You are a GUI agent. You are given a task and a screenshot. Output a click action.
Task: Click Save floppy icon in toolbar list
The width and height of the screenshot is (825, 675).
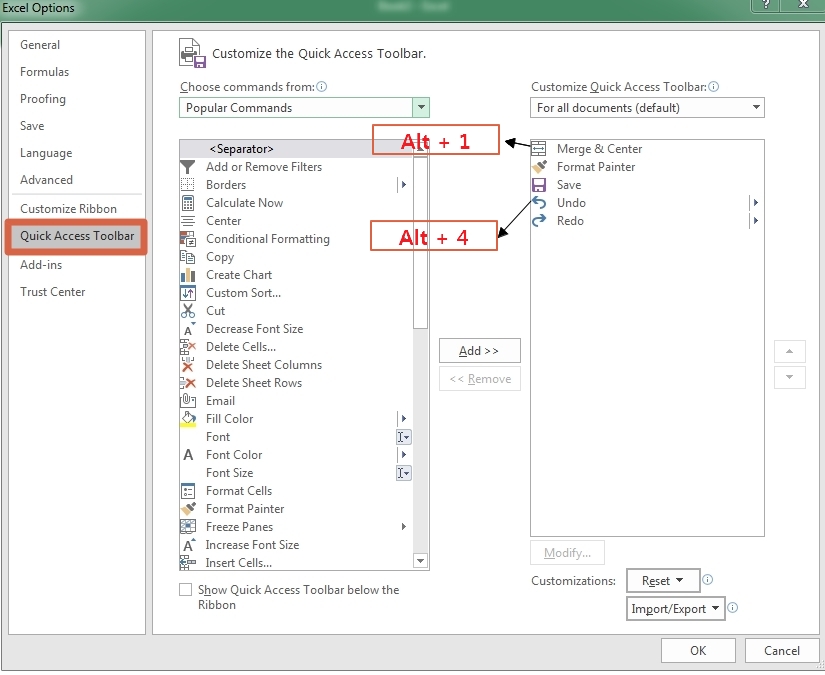539,185
